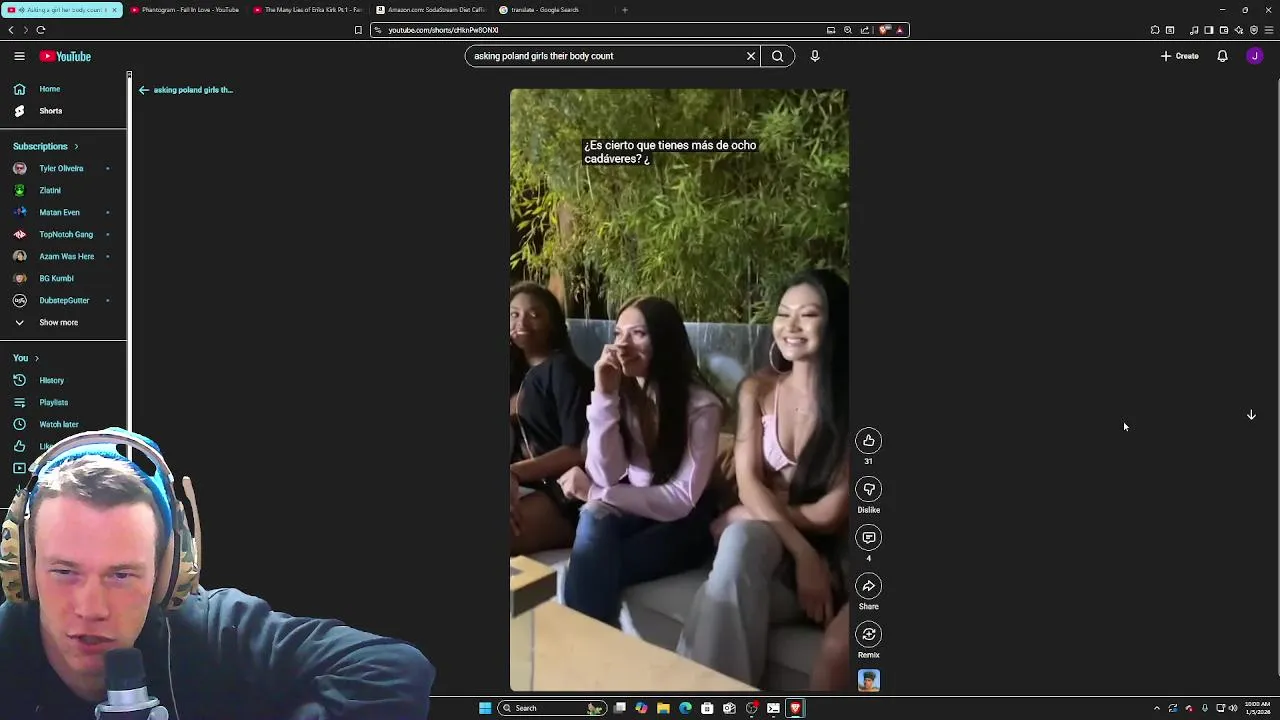The height and width of the screenshot is (720, 1280).
Task: Open browser extensions puzzle icon
Action: (x=1155, y=30)
